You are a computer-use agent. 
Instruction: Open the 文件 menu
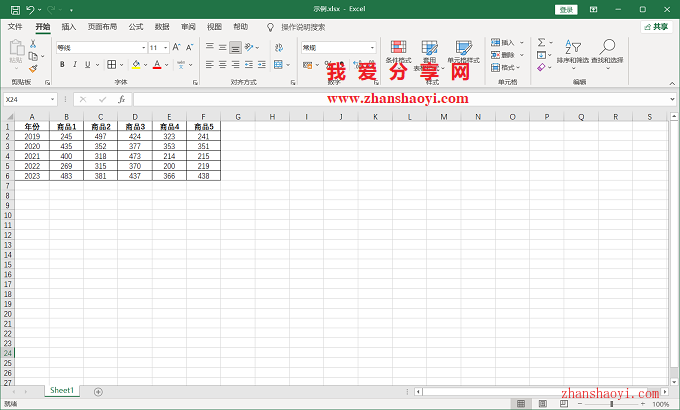tap(15, 27)
